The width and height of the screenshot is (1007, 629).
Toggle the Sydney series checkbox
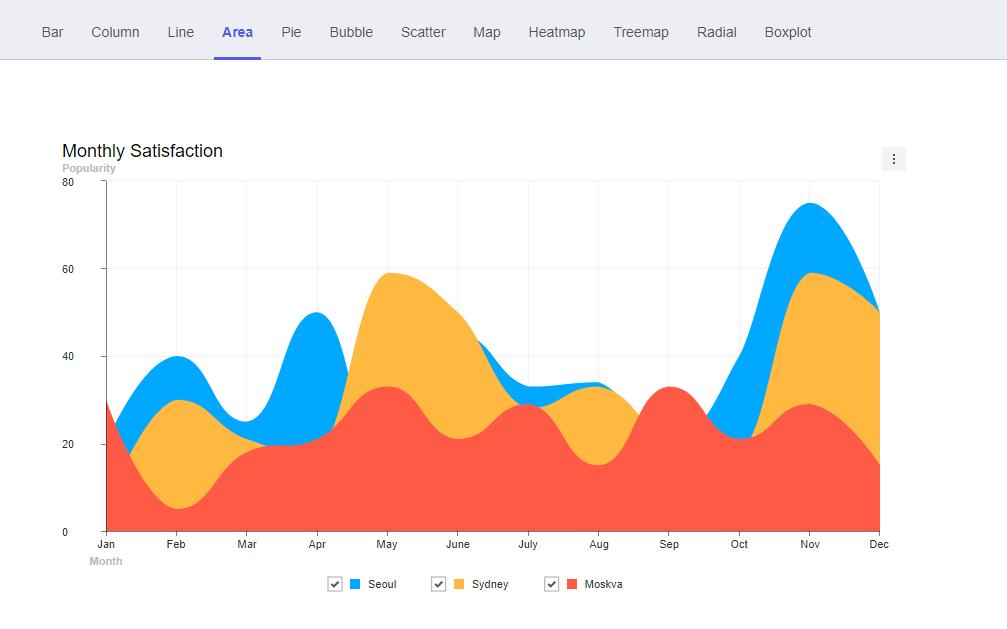(438, 584)
